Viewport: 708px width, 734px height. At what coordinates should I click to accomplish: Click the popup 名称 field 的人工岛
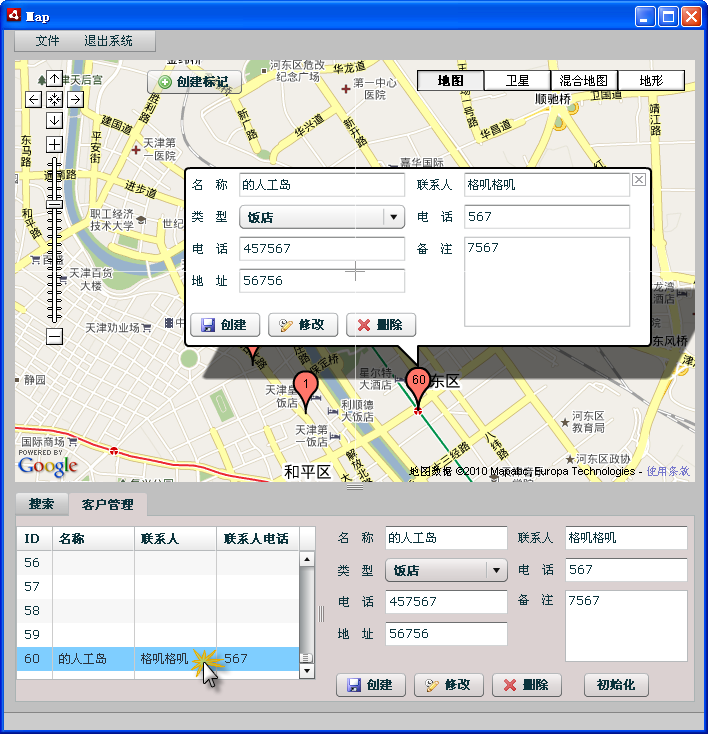point(322,184)
